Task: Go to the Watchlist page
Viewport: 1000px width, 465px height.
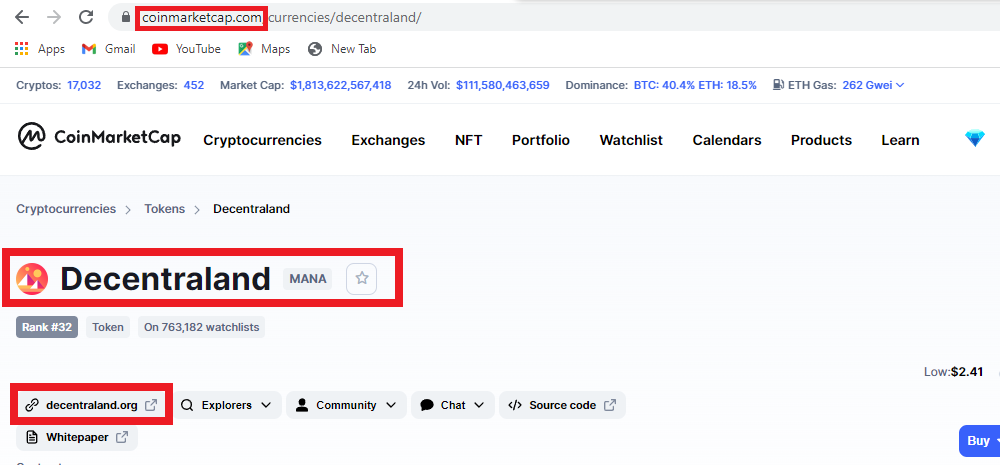Action: pos(631,140)
